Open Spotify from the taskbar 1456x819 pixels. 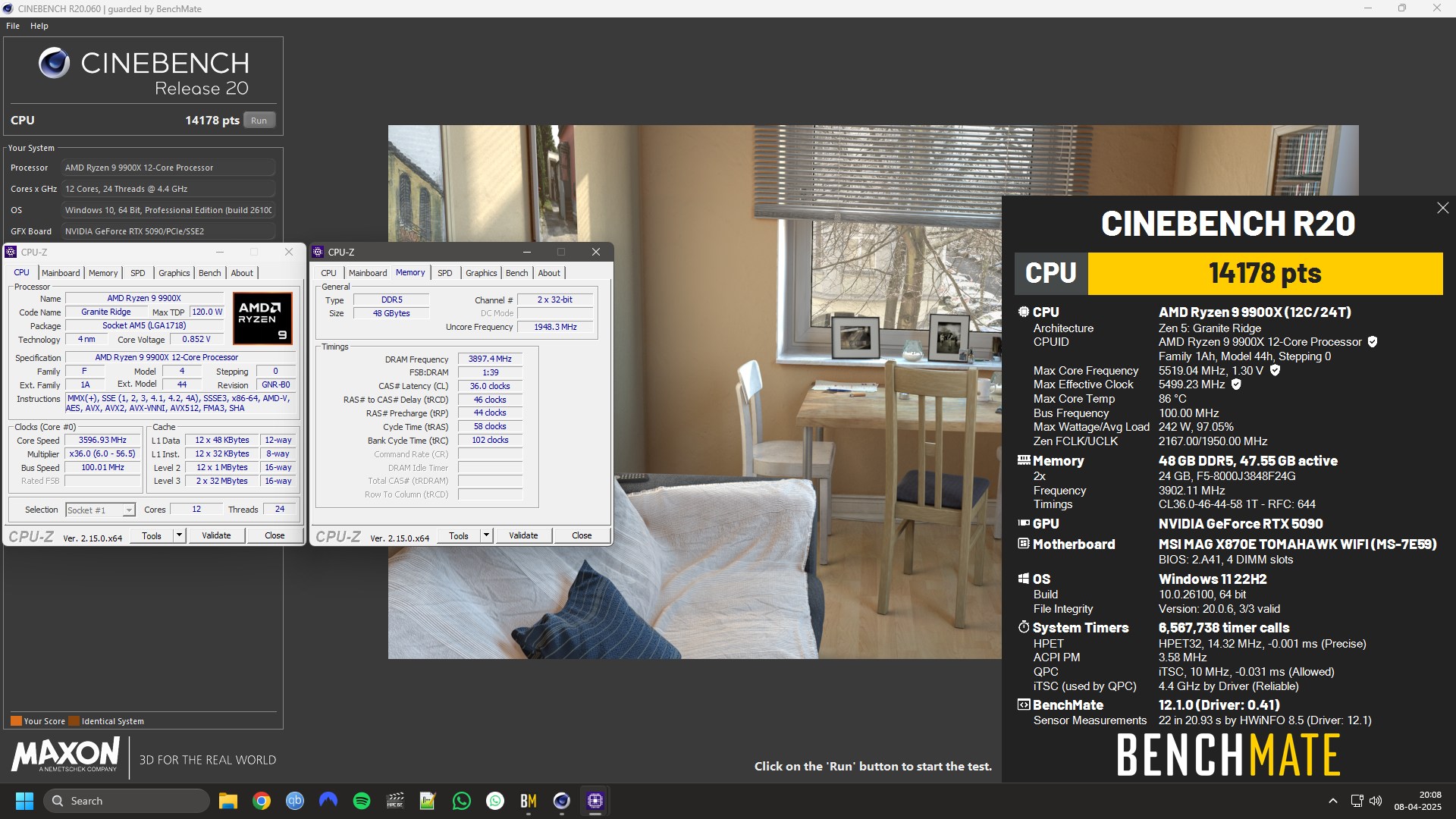pyautogui.click(x=362, y=801)
